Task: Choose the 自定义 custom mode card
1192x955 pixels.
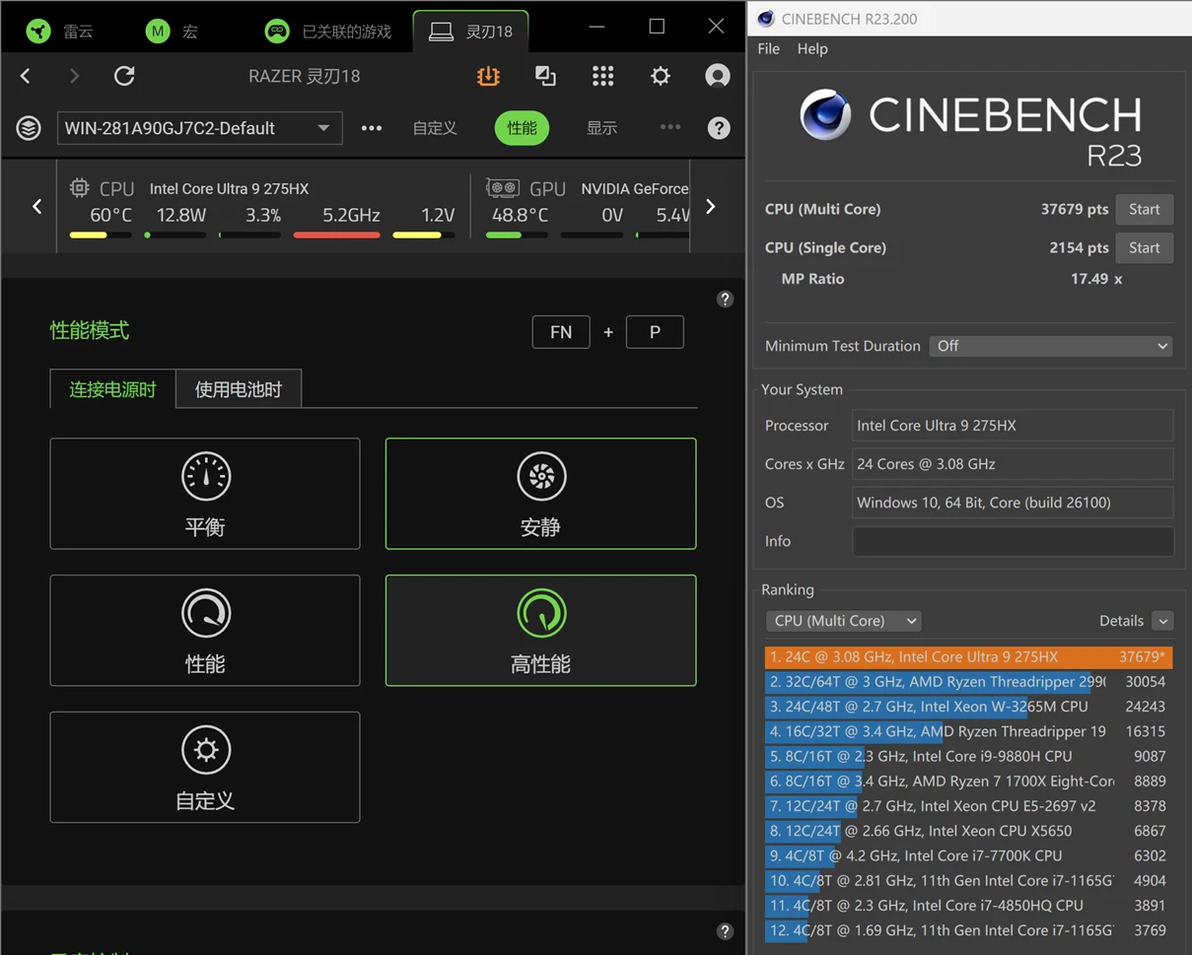Action: point(205,767)
